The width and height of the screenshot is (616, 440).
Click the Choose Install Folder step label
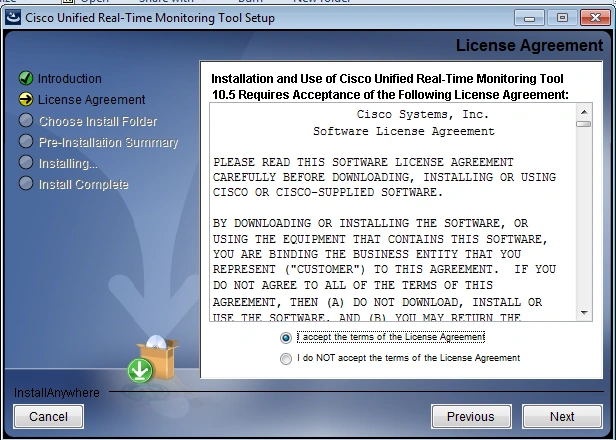point(98,121)
